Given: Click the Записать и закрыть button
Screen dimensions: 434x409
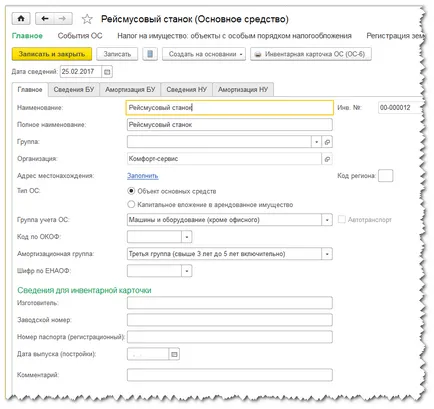Looking at the screenshot, I should coord(52,54).
